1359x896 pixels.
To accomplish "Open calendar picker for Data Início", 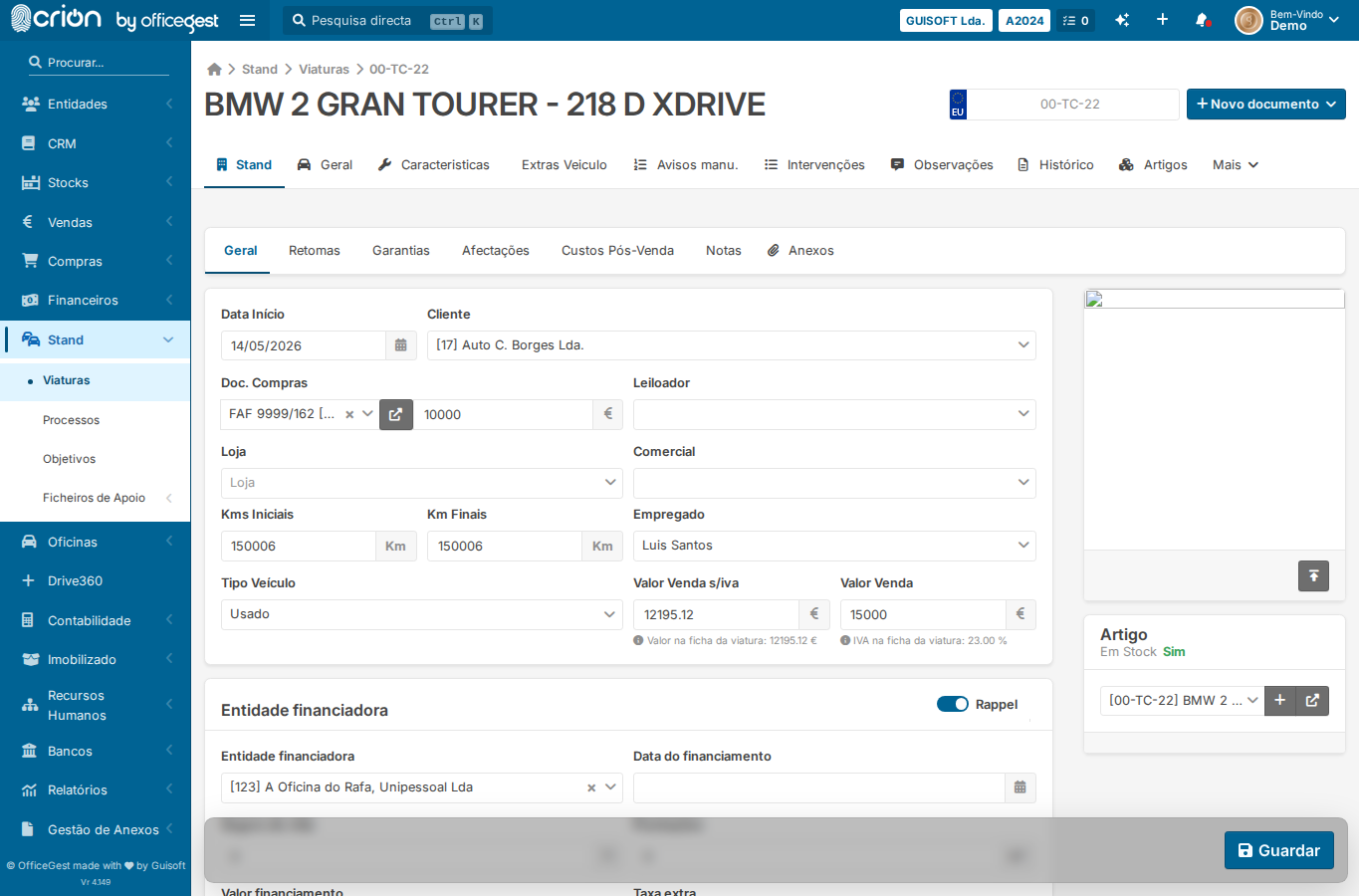I will (x=400, y=345).
